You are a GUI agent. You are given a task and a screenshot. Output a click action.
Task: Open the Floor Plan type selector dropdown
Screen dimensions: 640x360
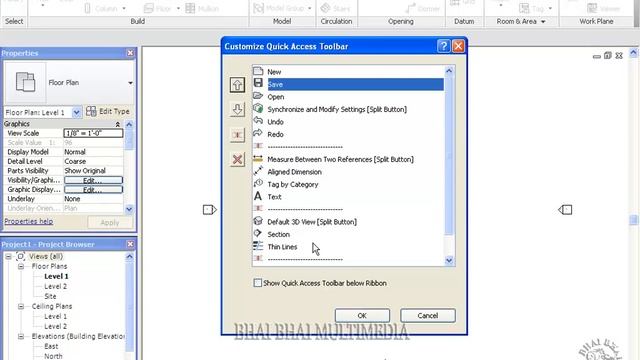click(x=130, y=83)
